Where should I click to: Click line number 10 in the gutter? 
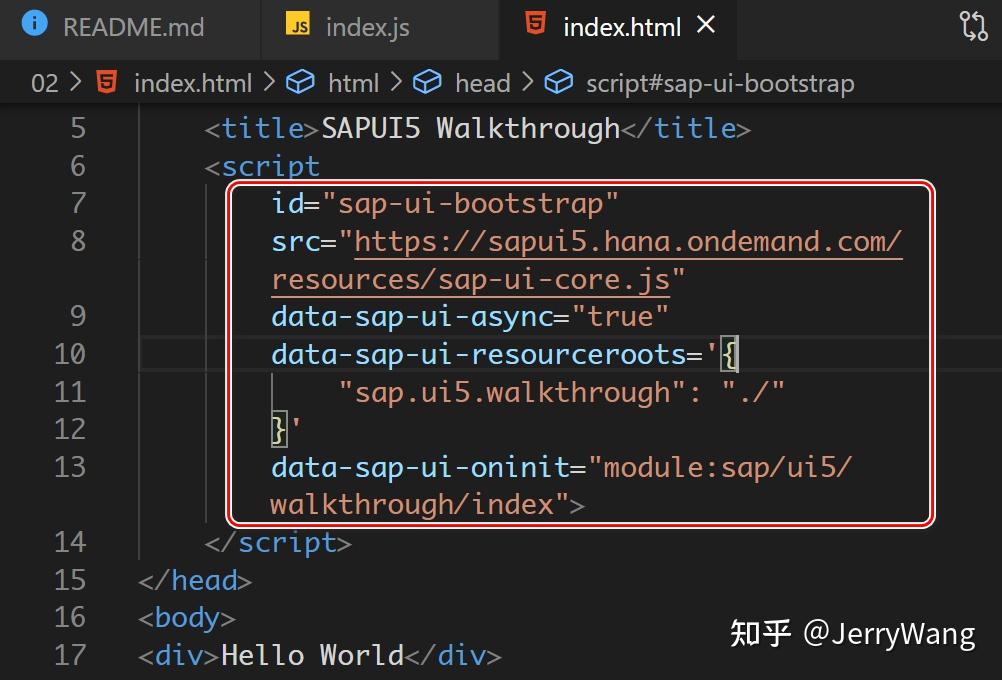click(70, 353)
